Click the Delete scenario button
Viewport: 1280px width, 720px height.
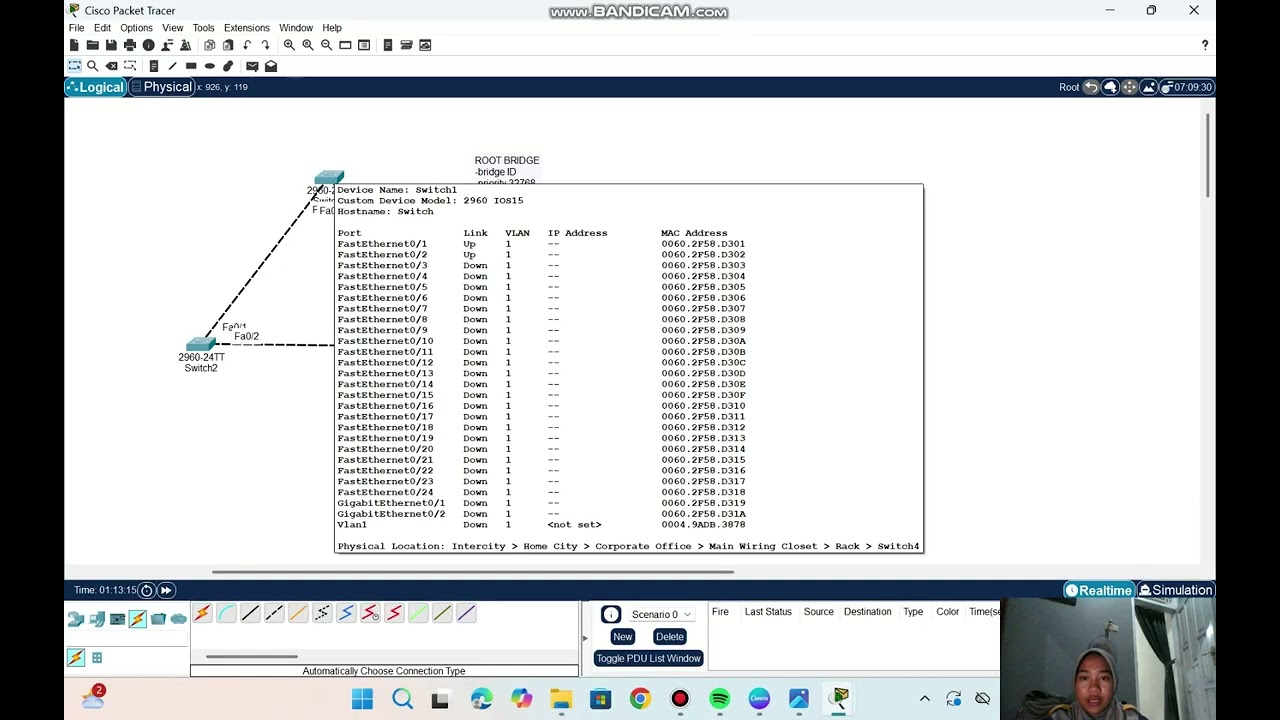pos(669,636)
